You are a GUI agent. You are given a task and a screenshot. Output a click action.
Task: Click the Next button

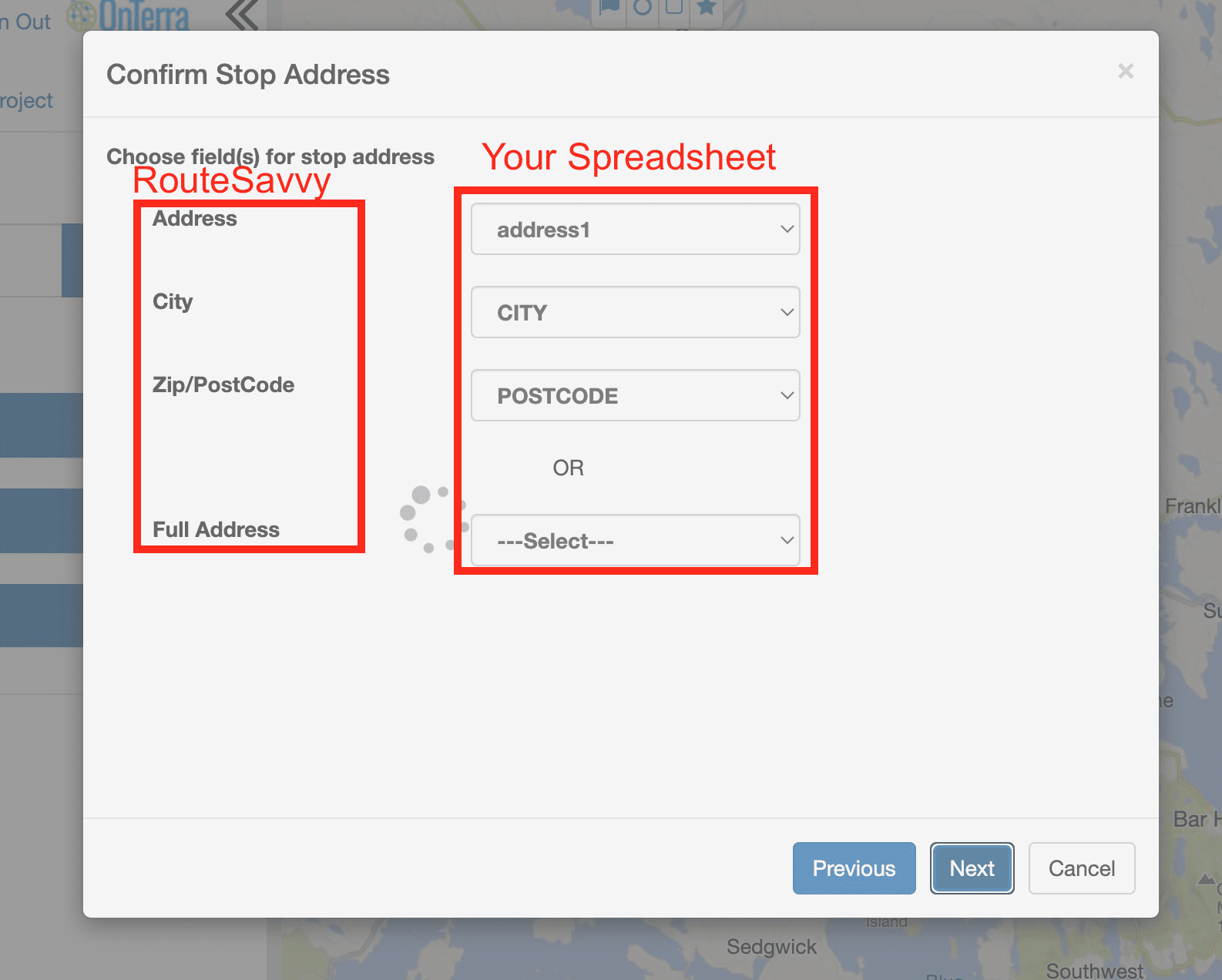(x=972, y=868)
